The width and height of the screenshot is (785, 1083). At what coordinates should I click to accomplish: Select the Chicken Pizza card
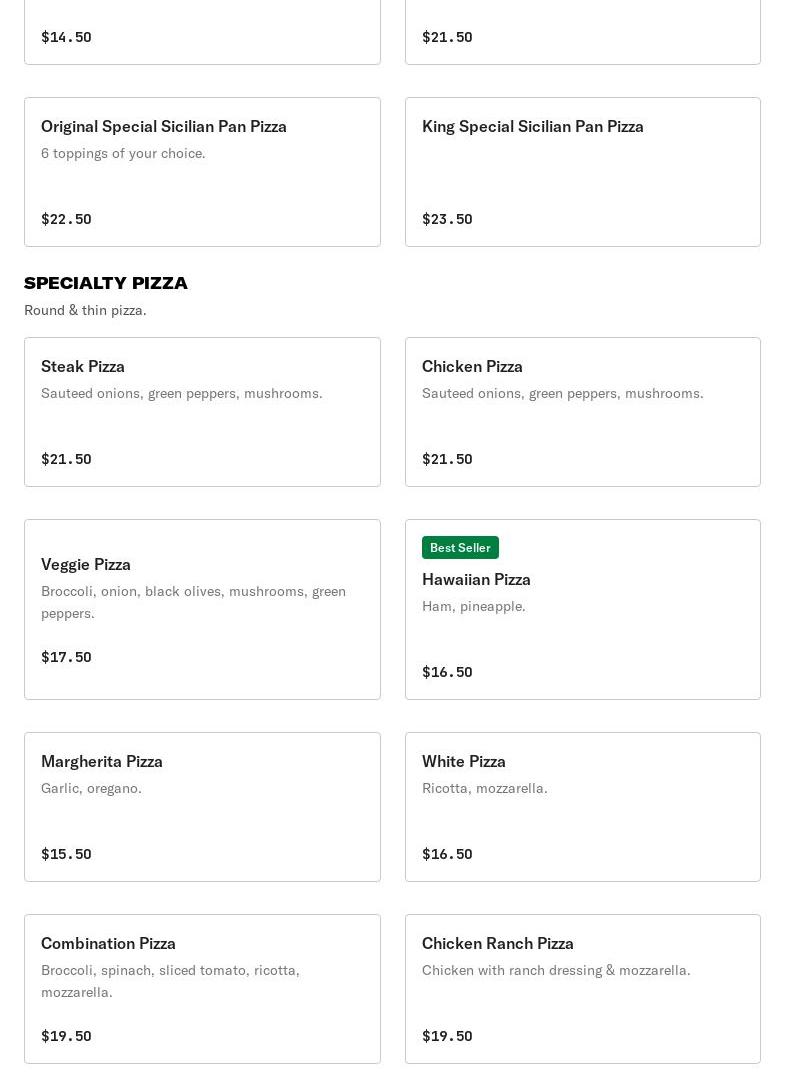tap(582, 411)
